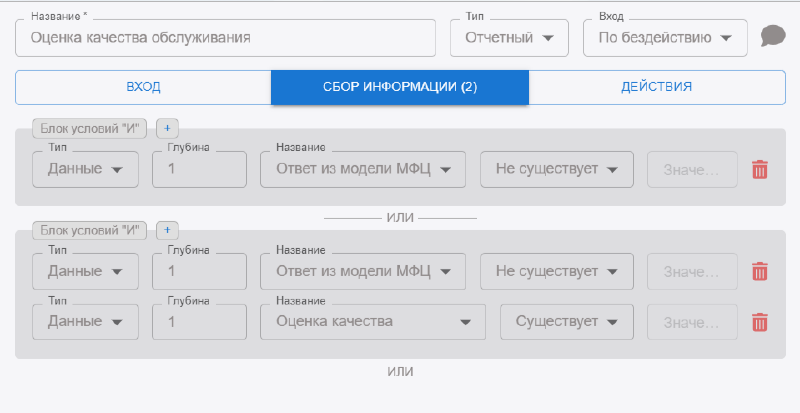Screen dimensions: 800x413
Task: Add condition via plus in first block
Action: point(167,128)
